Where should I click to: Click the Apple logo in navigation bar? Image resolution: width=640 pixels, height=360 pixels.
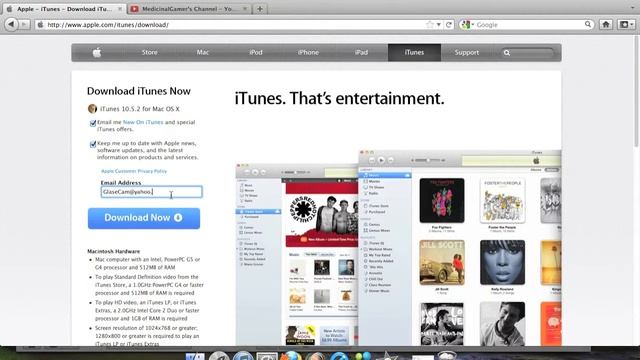[97, 52]
